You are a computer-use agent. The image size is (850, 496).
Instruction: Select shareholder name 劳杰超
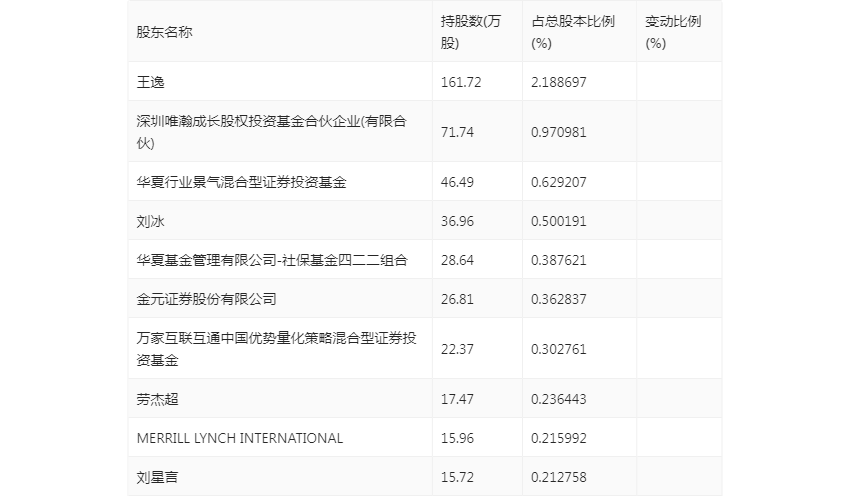pos(157,398)
